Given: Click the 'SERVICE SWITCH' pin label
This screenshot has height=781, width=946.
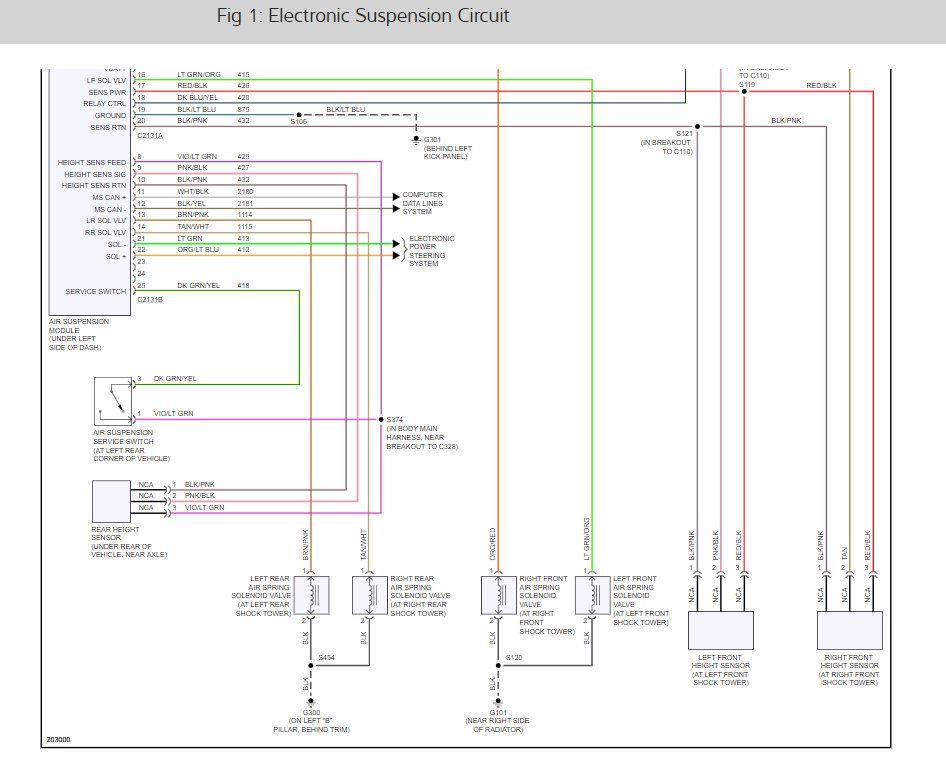Looking at the screenshot, I should [96, 291].
